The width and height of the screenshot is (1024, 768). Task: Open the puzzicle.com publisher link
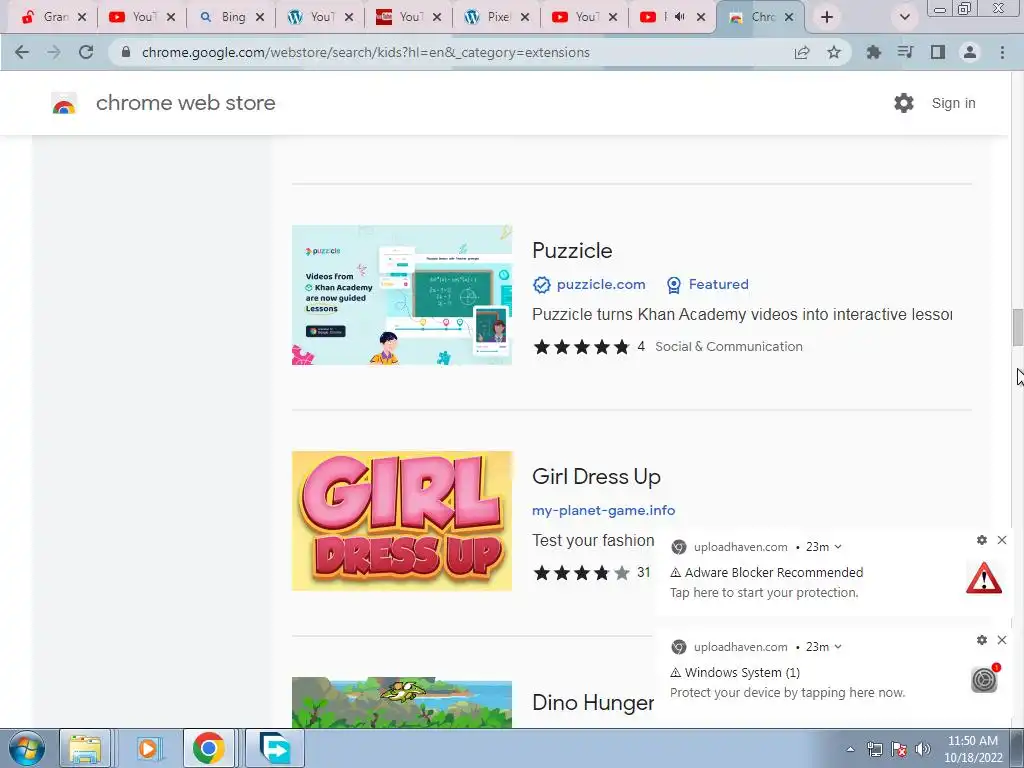coord(601,285)
